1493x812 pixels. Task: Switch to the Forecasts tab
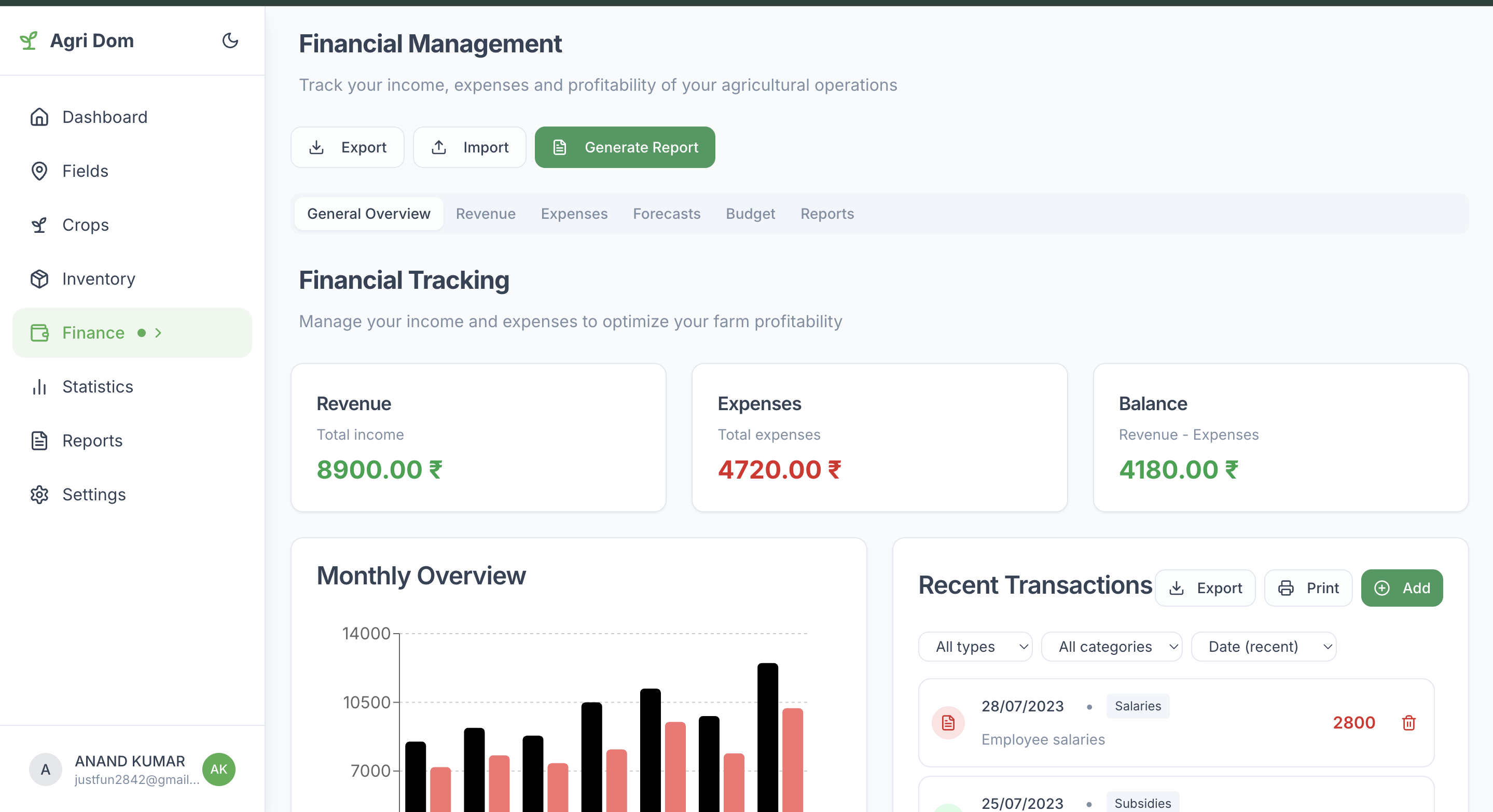pyautogui.click(x=667, y=214)
